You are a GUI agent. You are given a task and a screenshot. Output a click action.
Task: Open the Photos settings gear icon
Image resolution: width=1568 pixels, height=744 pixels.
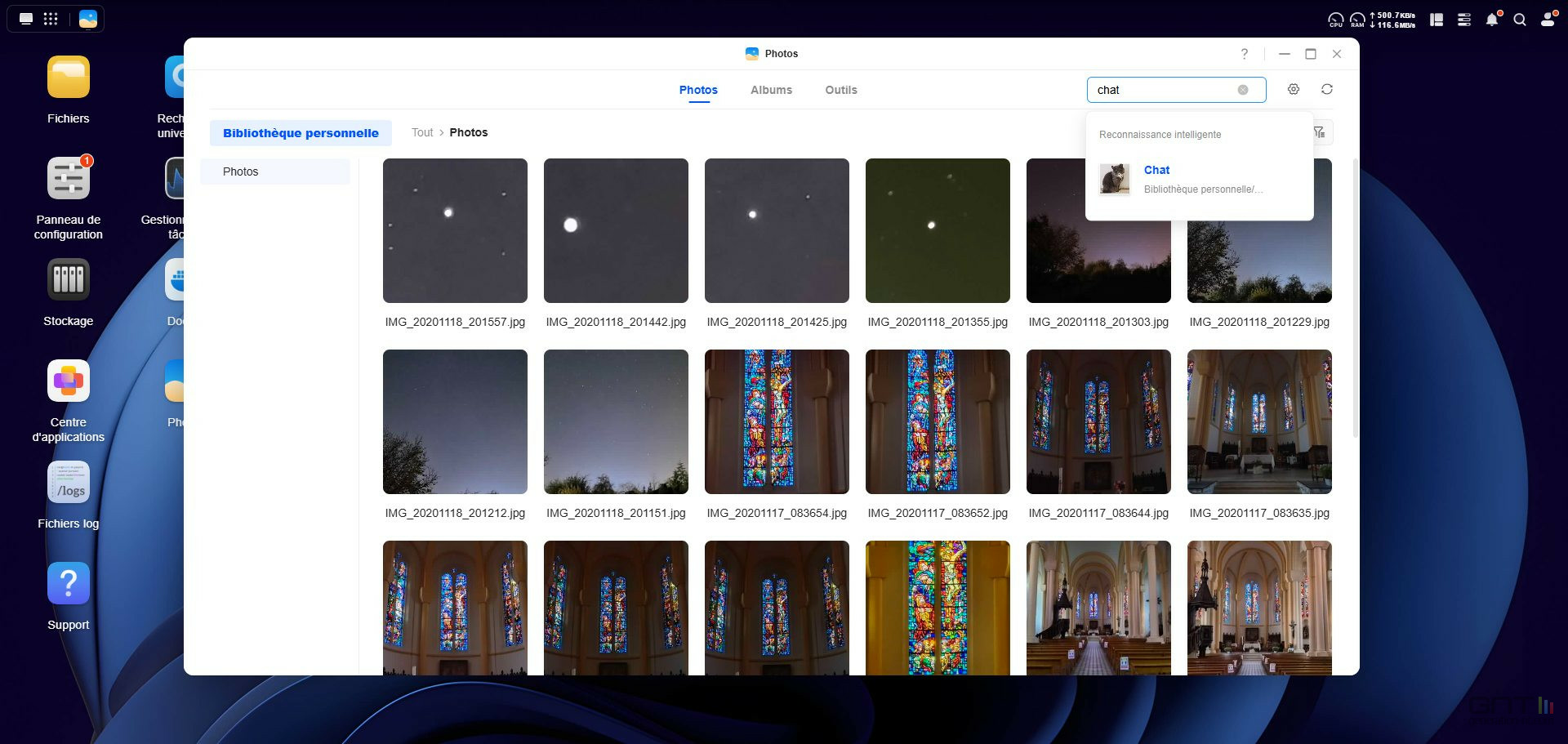pos(1293,90)
